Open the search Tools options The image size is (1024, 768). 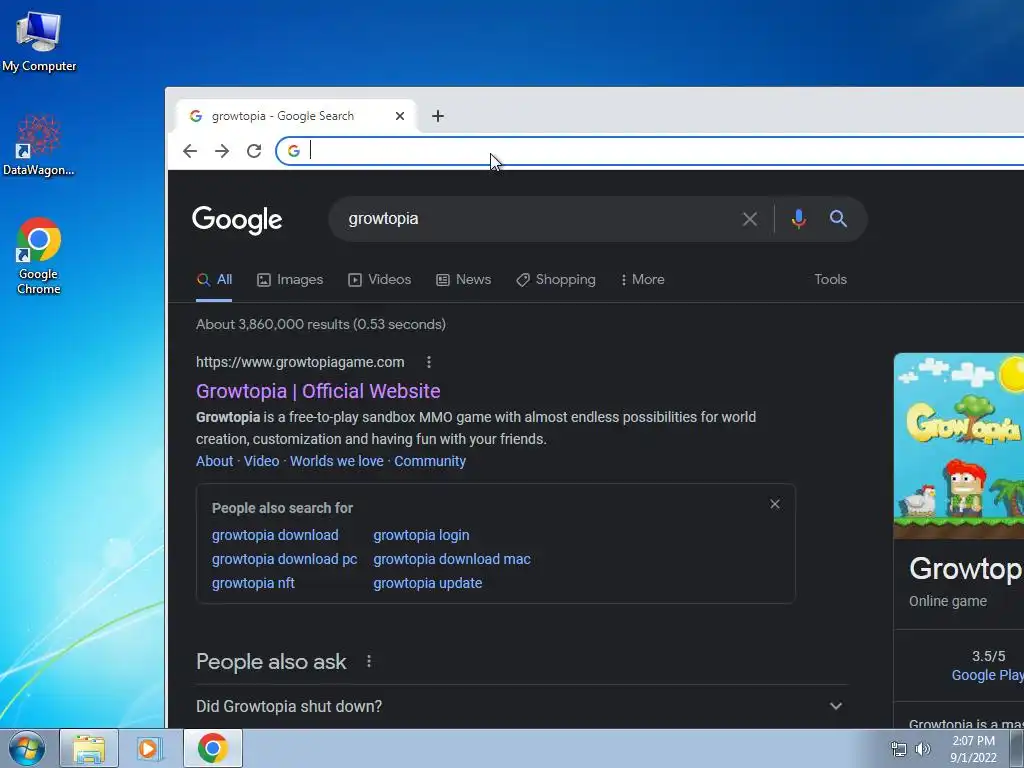pyautogui.click(x=831, y=280)
